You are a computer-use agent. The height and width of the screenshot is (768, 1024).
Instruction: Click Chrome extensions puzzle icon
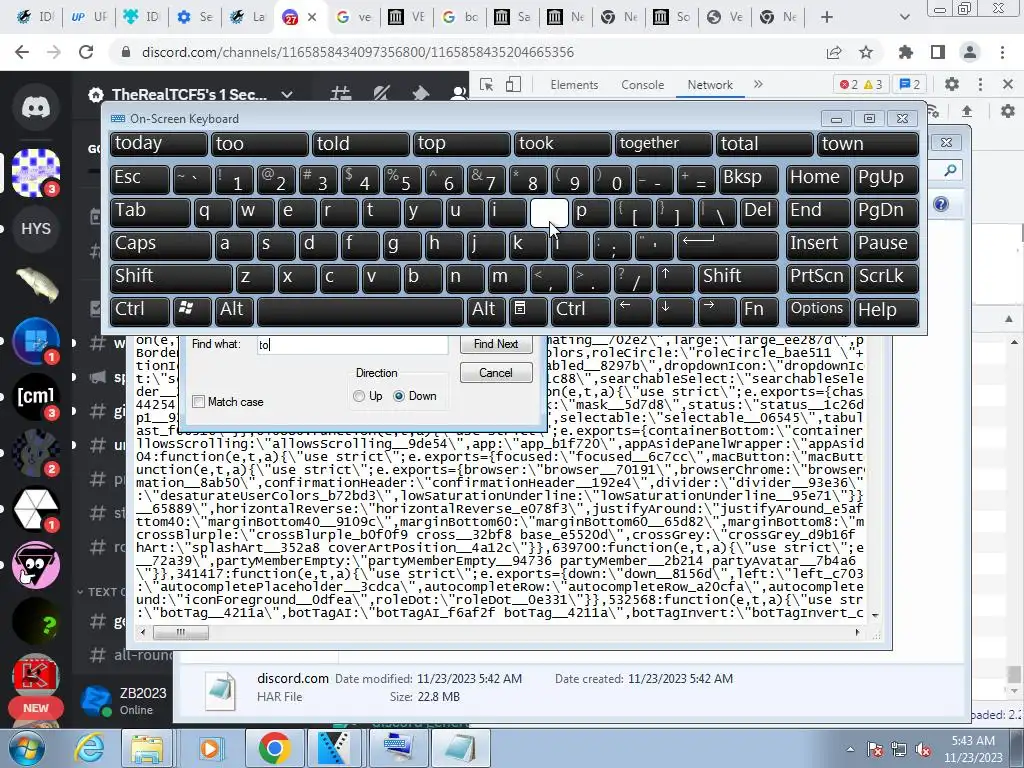pos(906,52)
